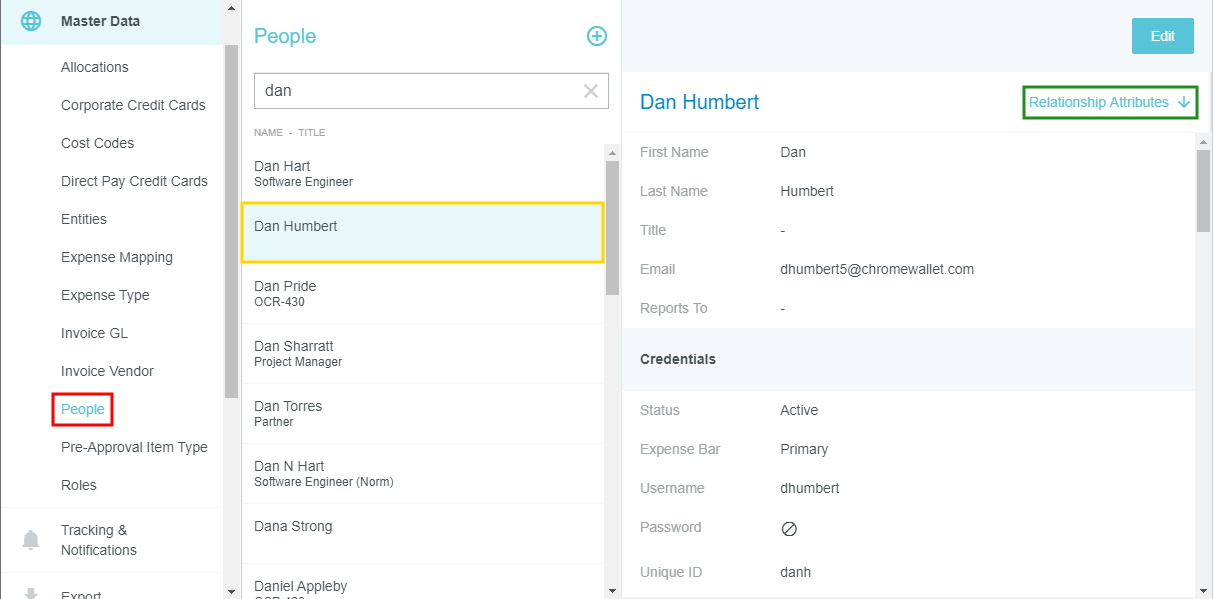The image size is (1213, 599).
Task: Open Expense Mapping in sidebar
Action: [x=117, y=257]
